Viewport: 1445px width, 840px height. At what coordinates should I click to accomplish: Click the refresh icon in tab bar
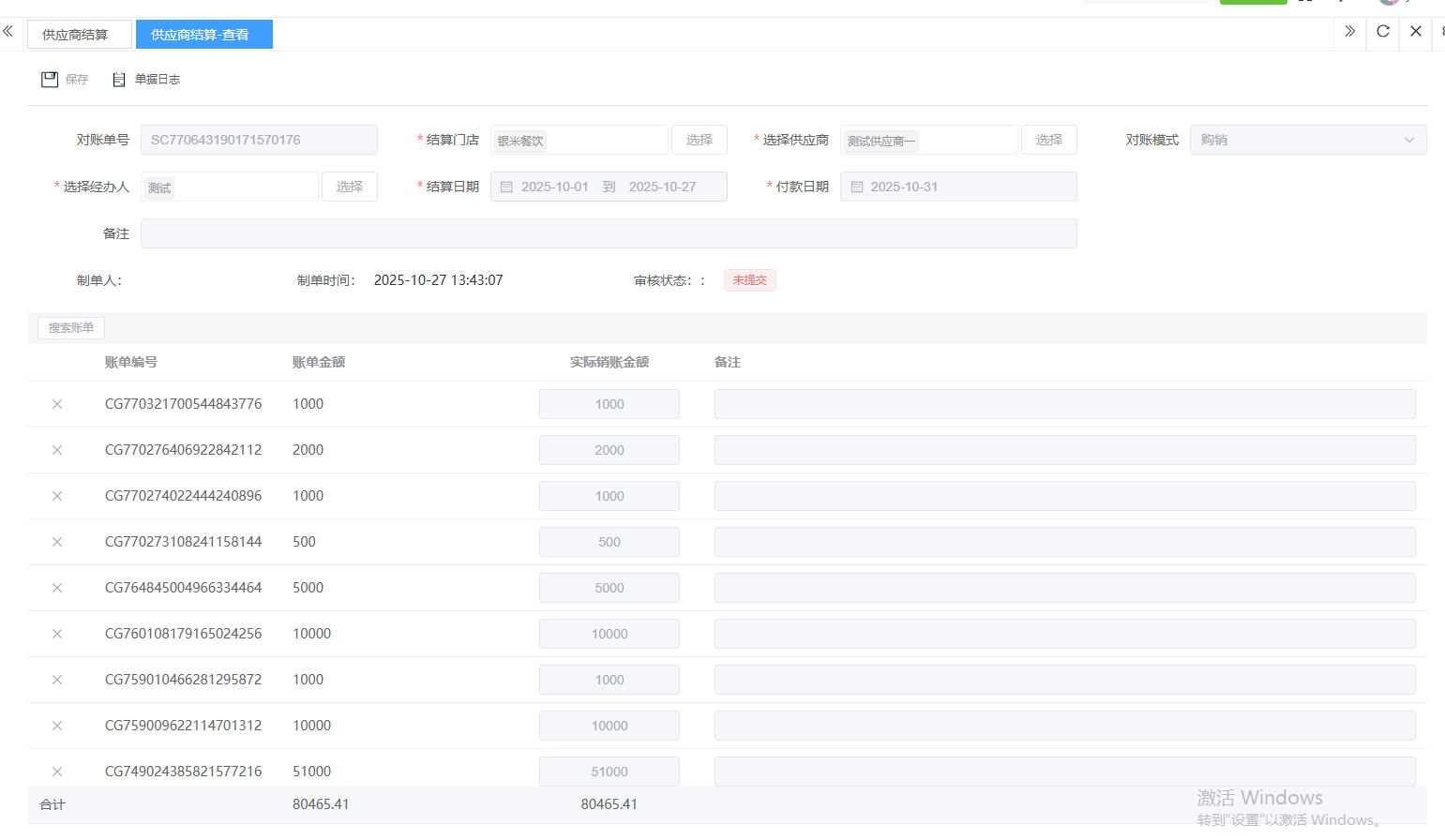[1382, 32]
